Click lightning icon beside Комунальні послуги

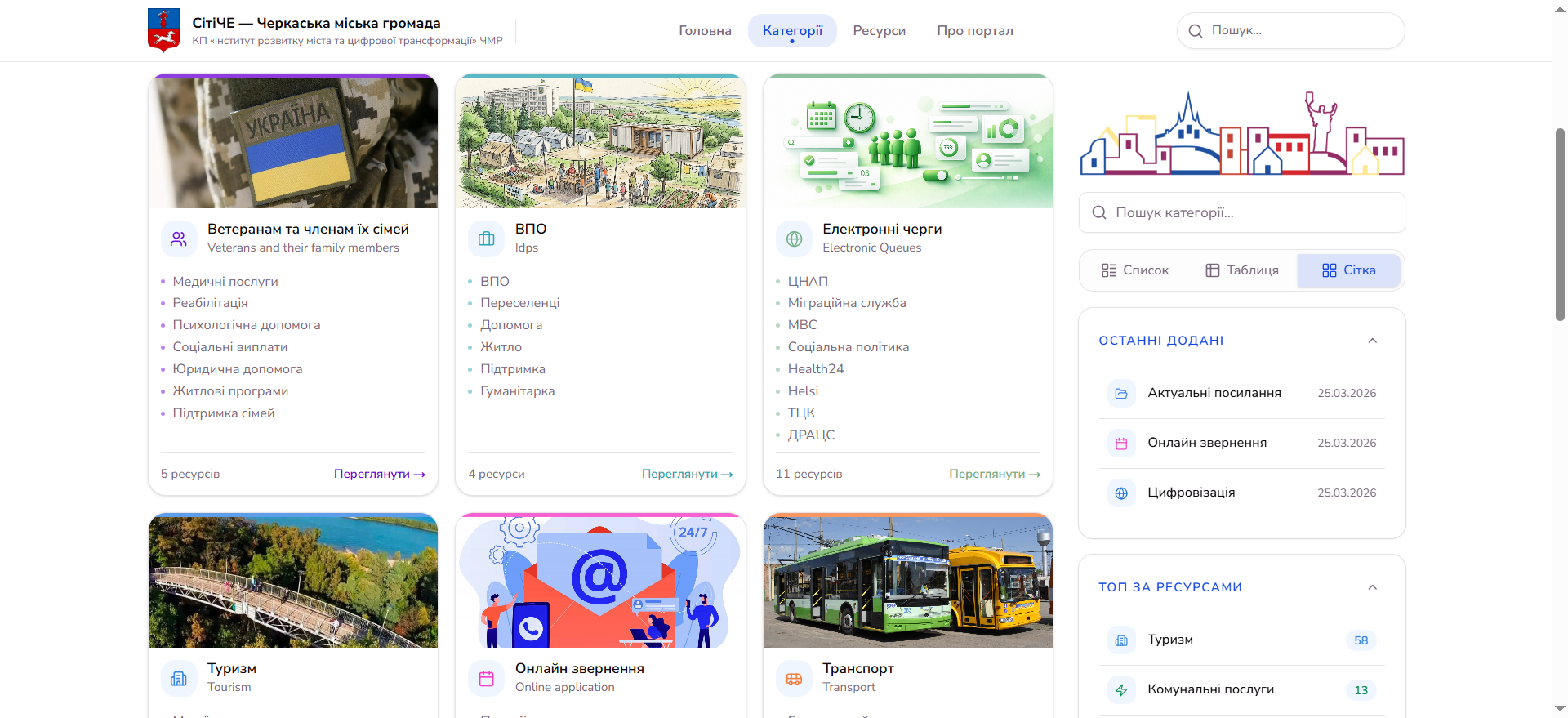coord(1121,690)
